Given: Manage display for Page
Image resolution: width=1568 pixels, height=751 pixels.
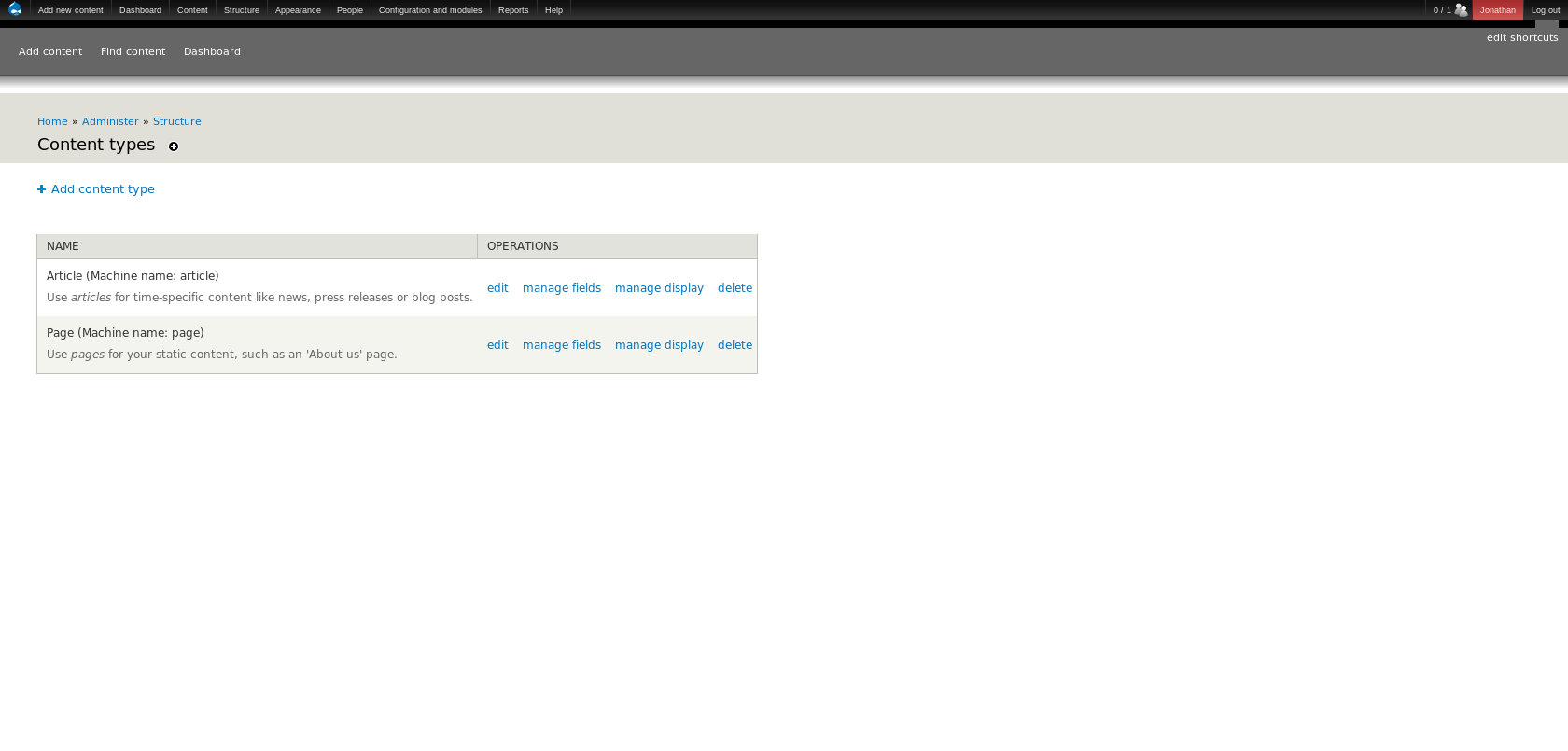Looking at the screenshot, I should point(659,345).
